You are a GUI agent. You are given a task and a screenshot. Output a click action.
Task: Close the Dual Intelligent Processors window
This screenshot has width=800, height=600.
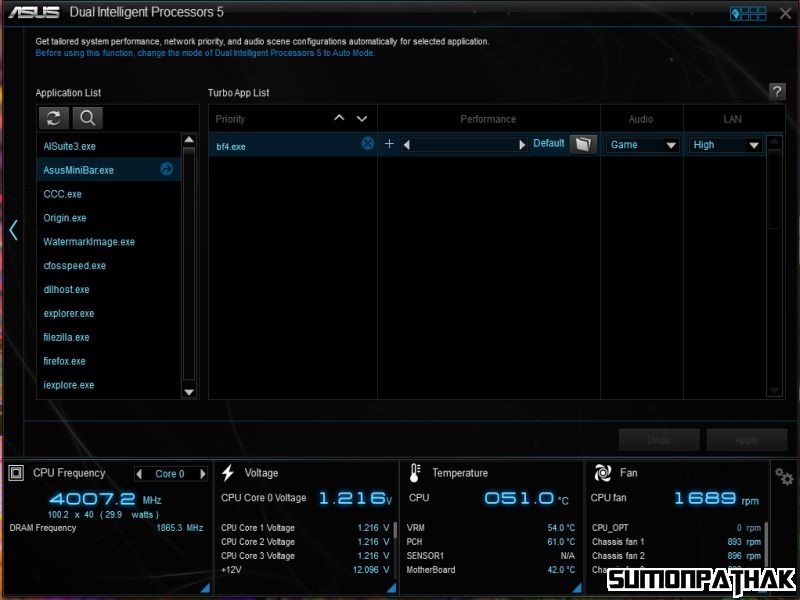(785, 13)
